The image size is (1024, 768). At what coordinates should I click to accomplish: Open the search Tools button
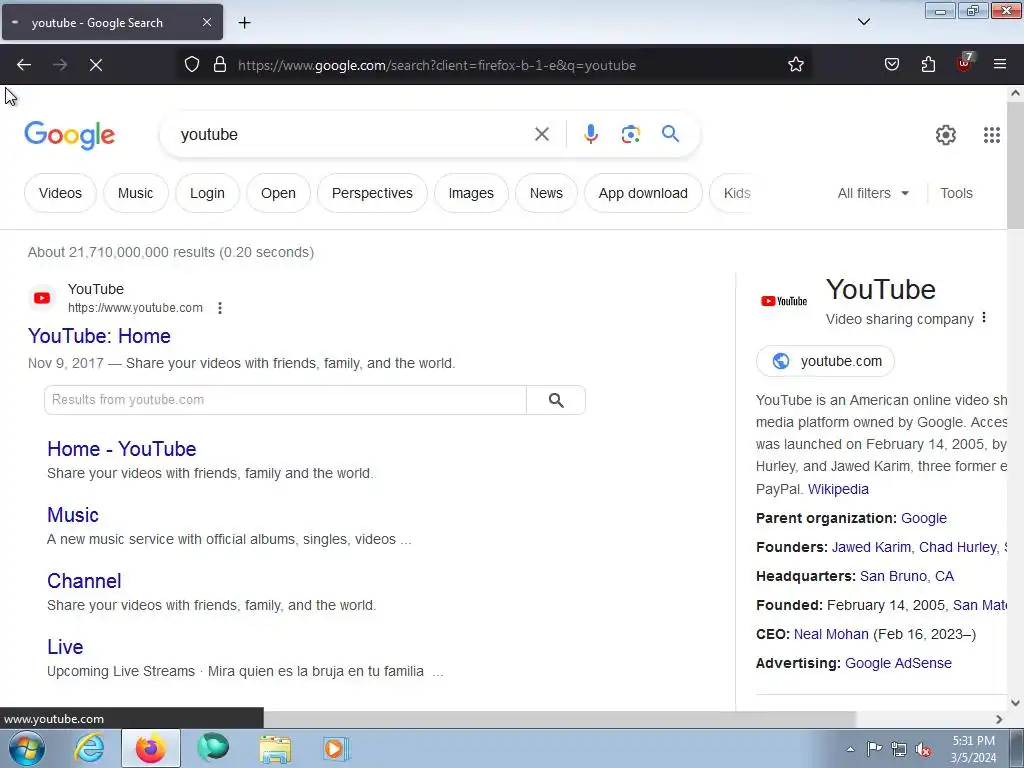tap(956, 193)
